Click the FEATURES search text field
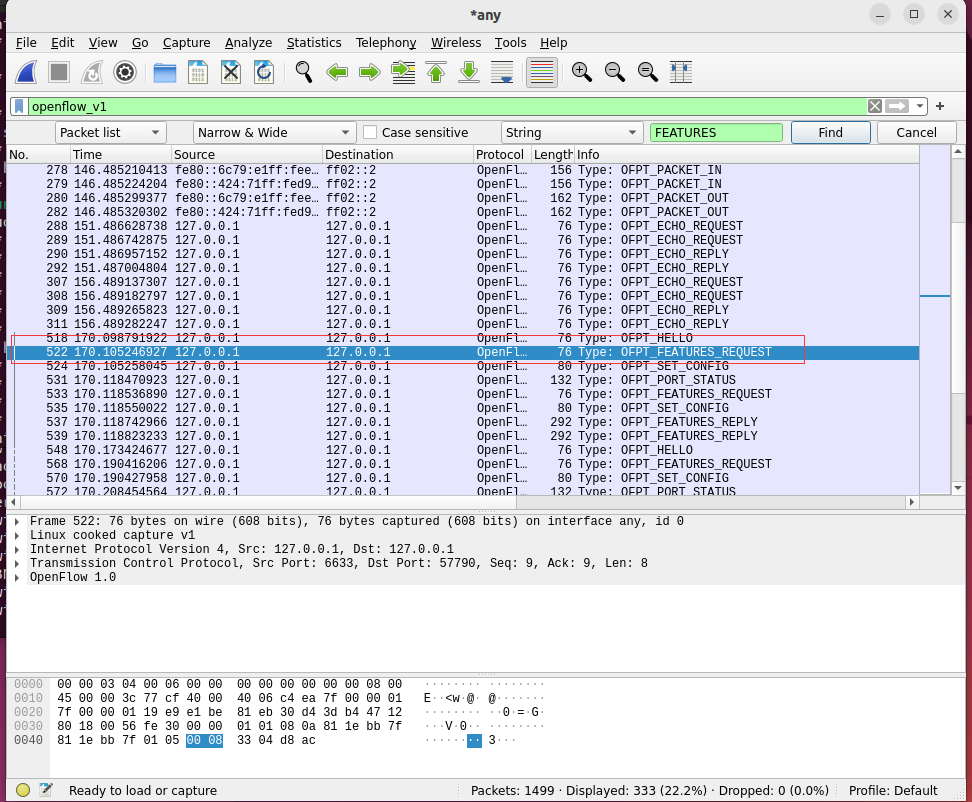 (x=716, y=133)
